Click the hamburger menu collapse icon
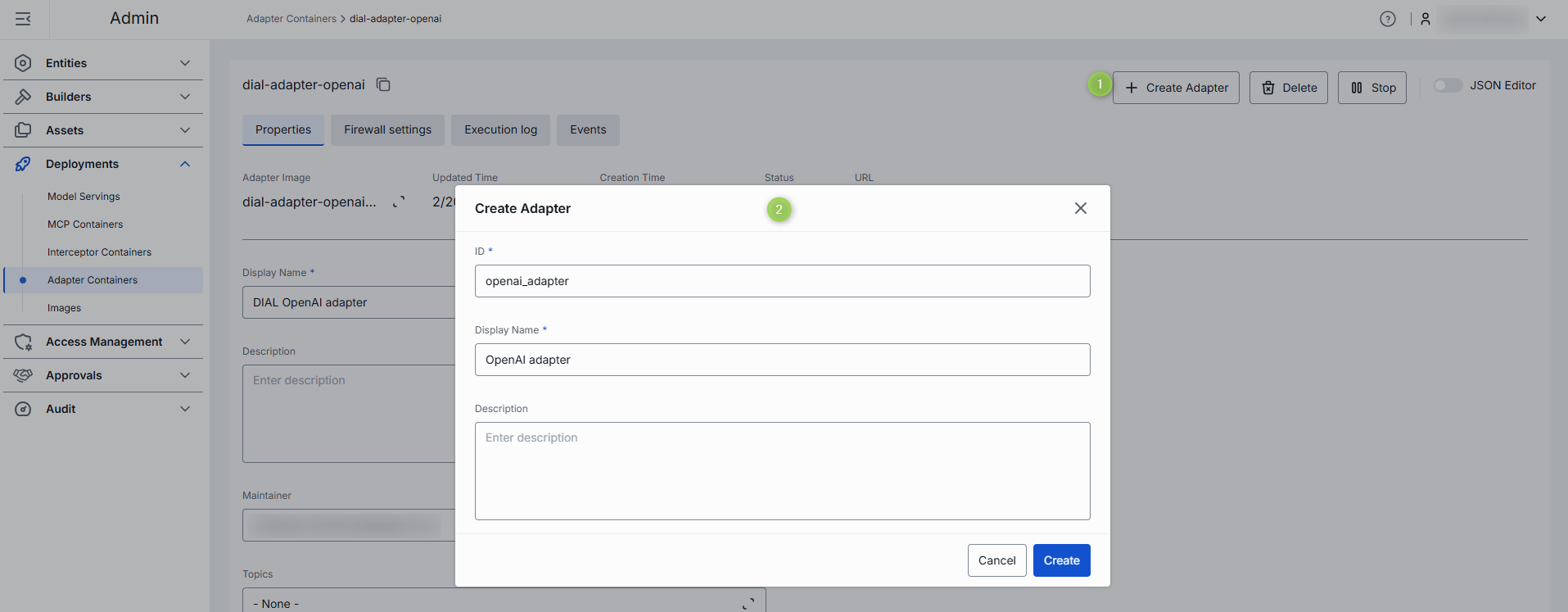 click(x=23, y=19)
